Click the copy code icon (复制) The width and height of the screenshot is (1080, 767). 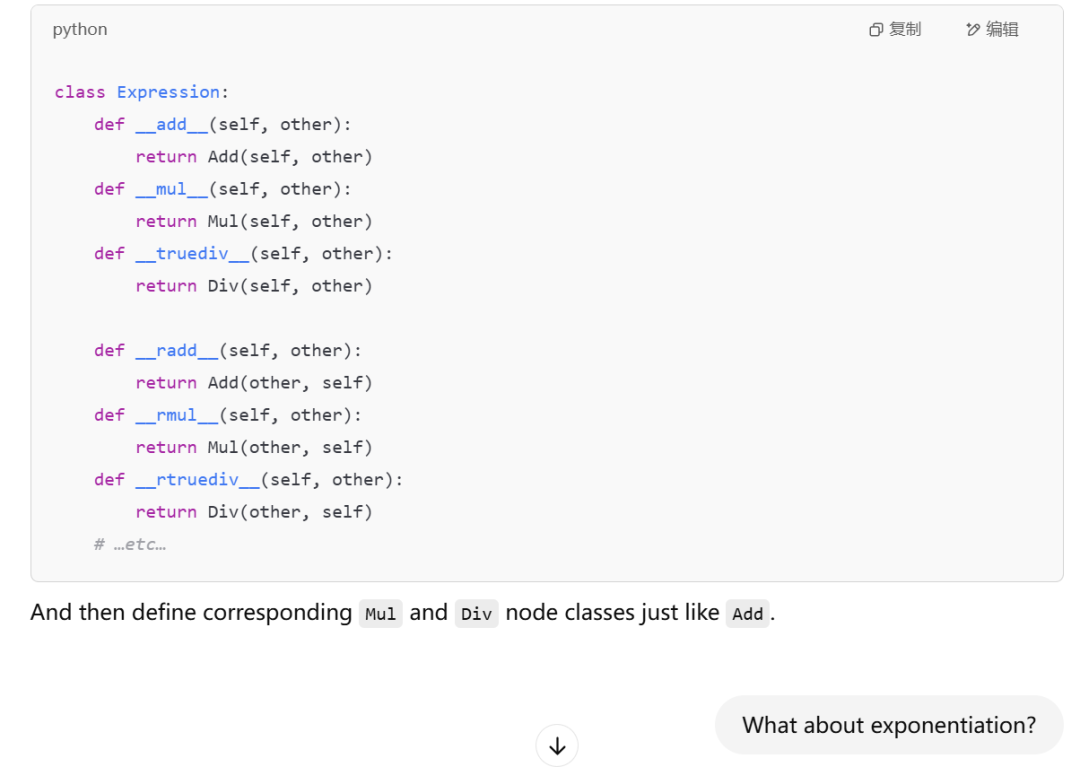[x=876, y=30]
